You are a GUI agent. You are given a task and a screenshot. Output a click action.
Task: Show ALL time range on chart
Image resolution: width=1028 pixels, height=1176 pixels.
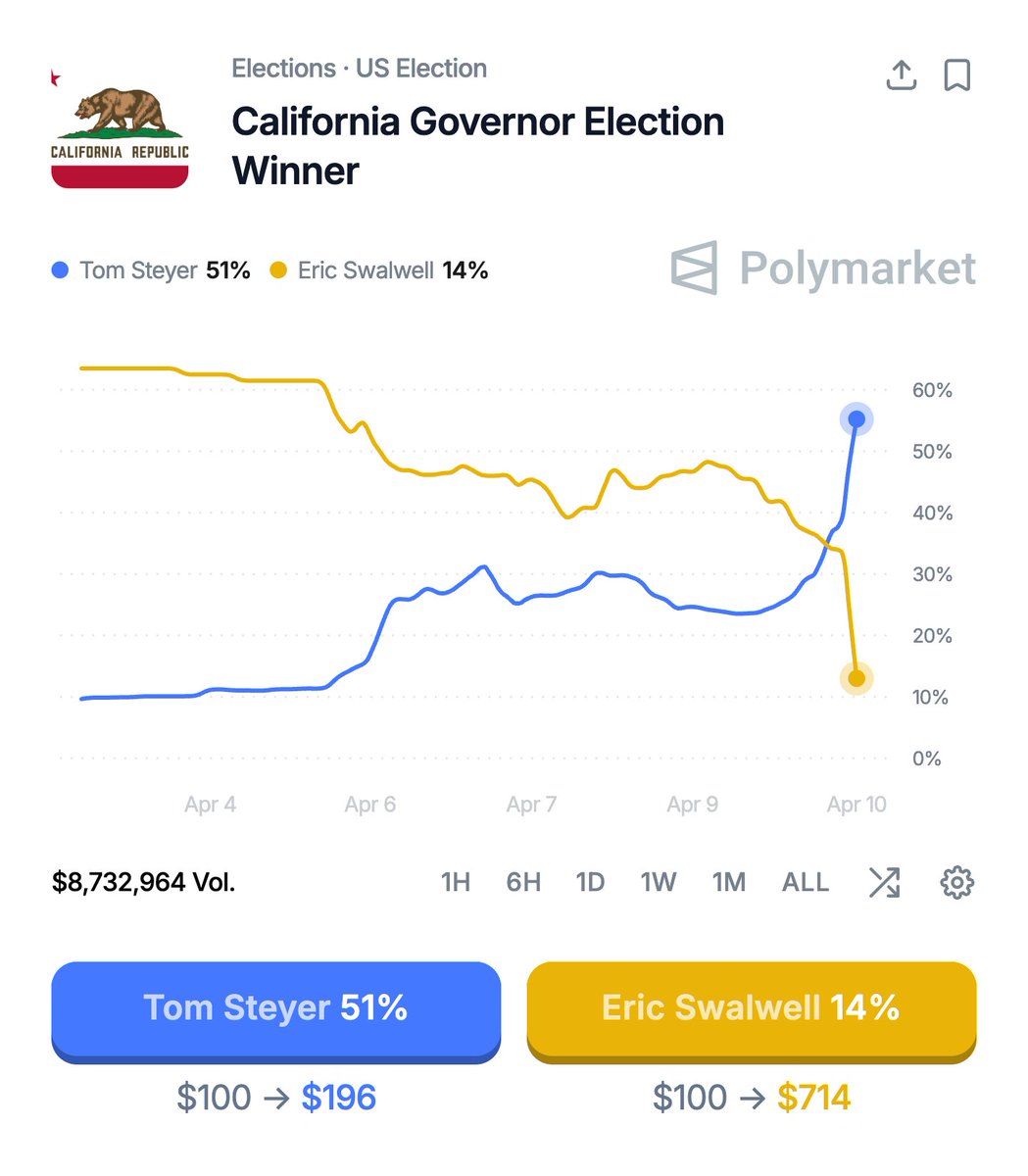pyautogui.click(x=806, y=882)
